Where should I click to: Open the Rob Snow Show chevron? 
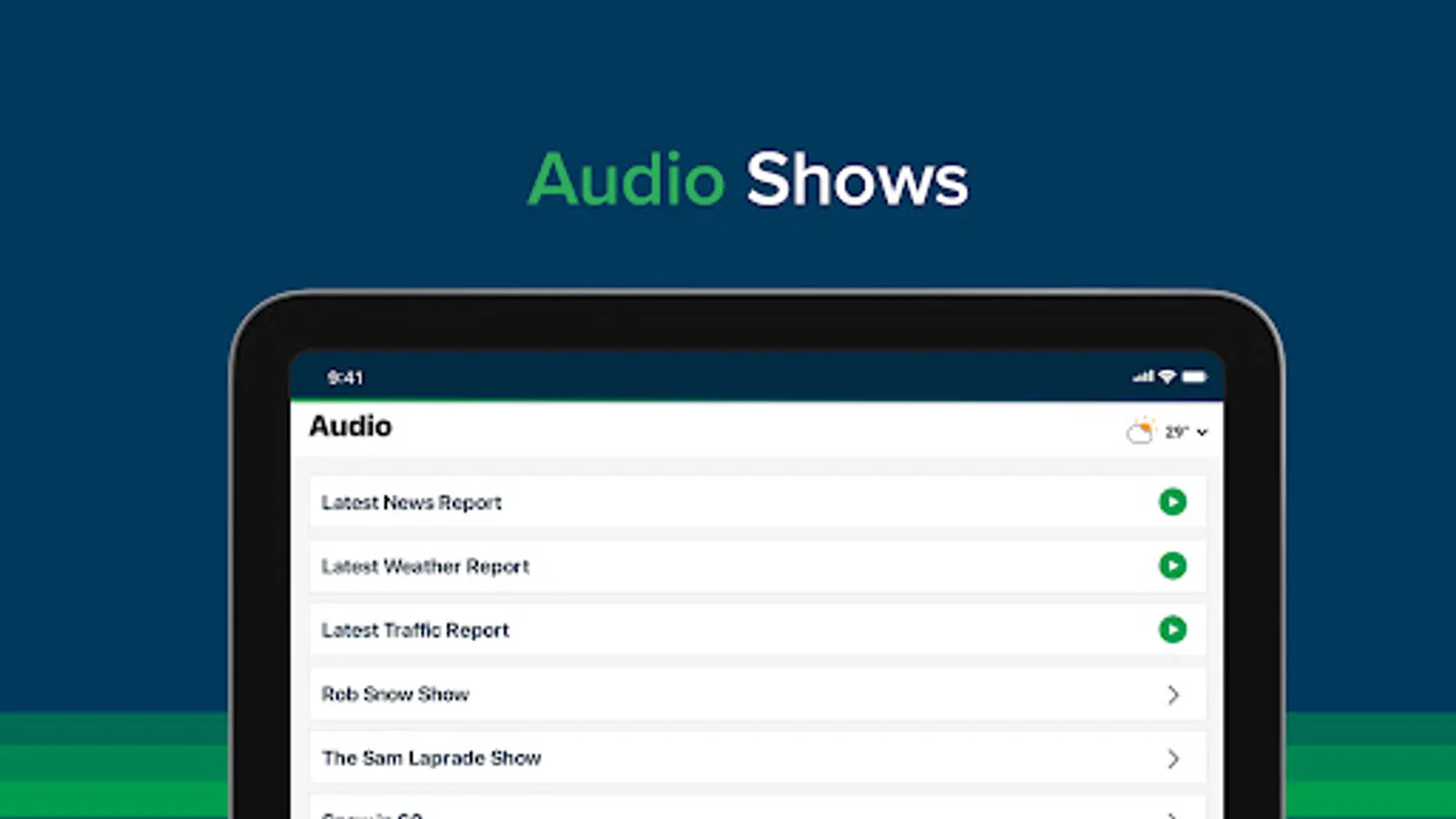point(1173,694)
